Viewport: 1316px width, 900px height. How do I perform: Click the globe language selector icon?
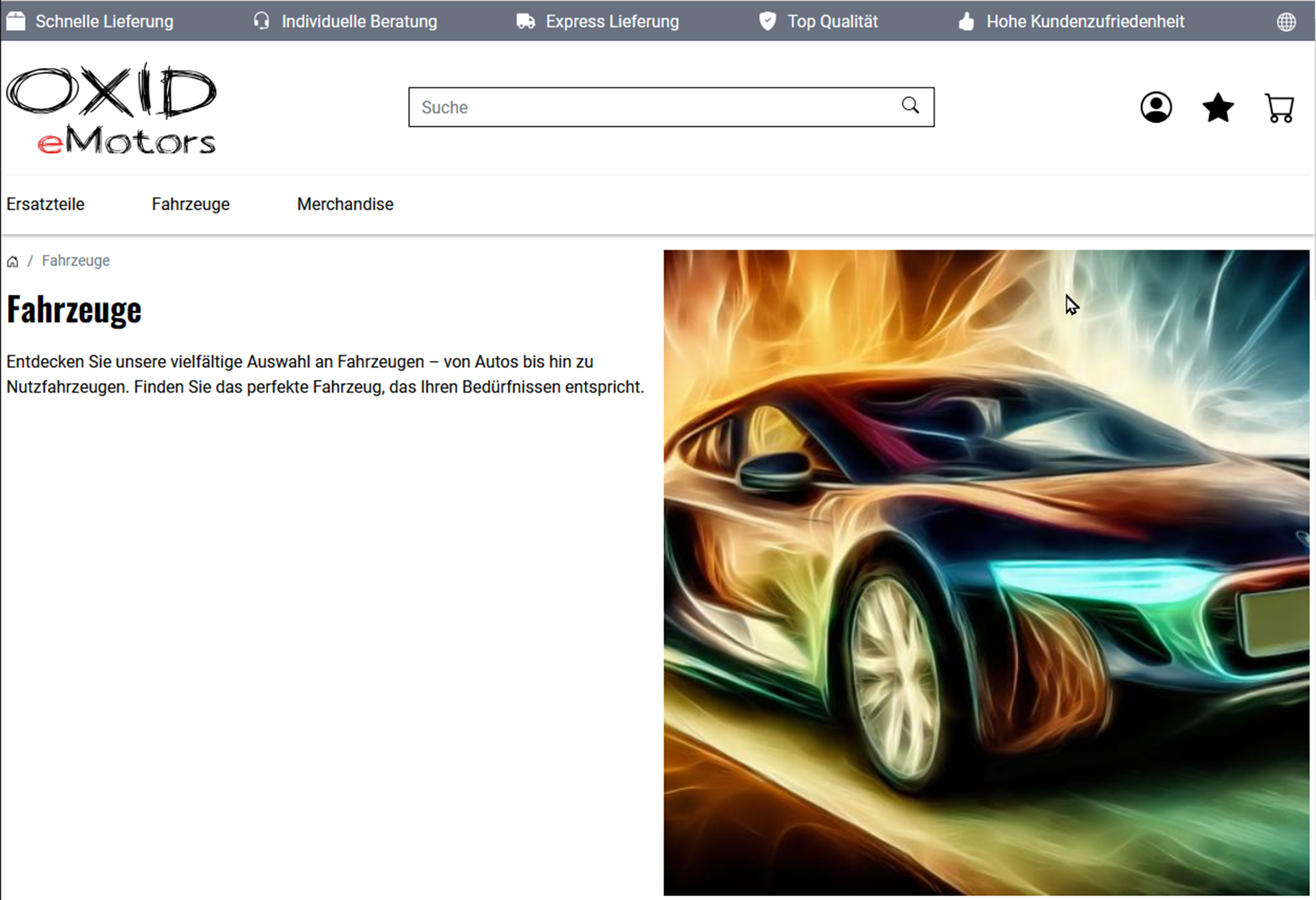(1286, 22)
